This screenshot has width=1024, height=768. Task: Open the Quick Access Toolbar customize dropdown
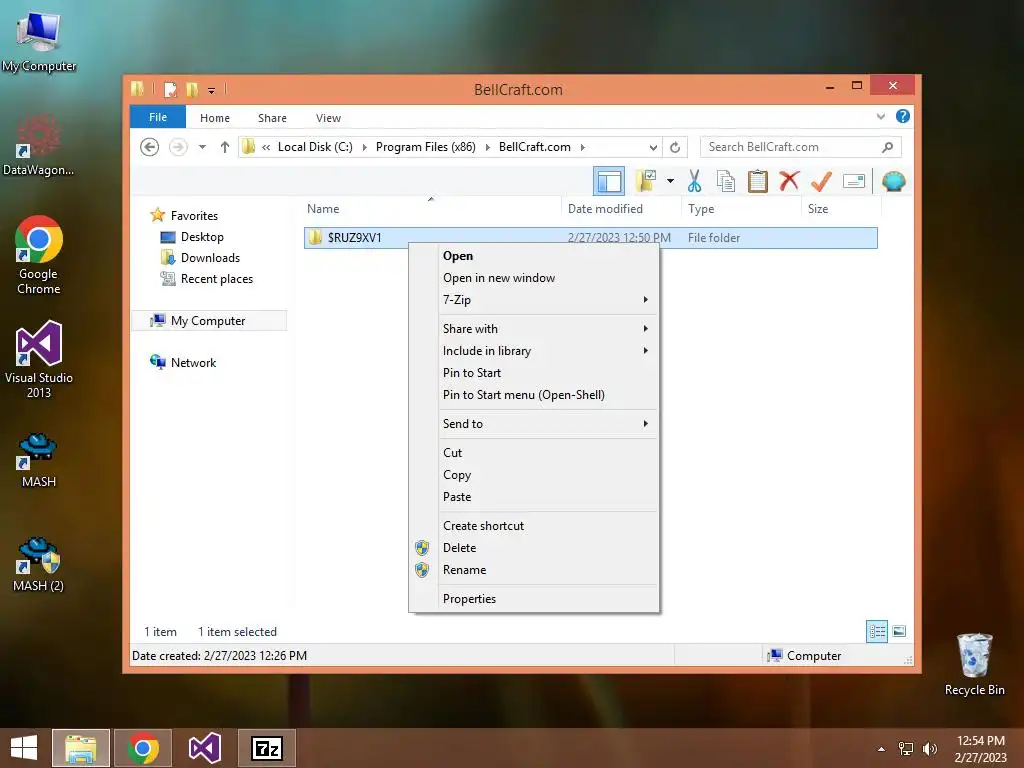tap(212, 90)
